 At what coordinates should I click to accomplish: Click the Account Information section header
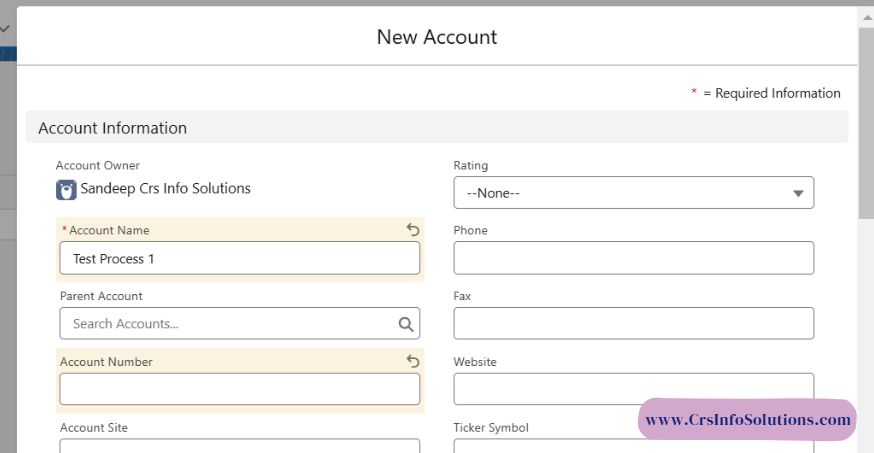pyautogui.click(x=112, y=128)
